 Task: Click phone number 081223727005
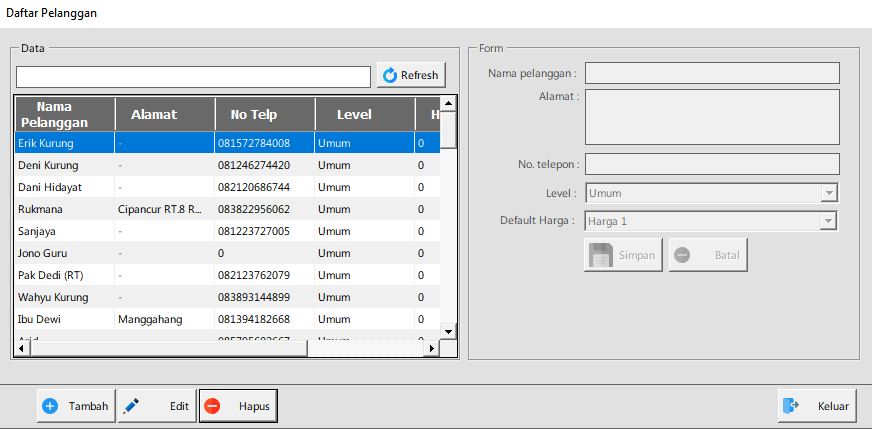[x=254, y=231]
